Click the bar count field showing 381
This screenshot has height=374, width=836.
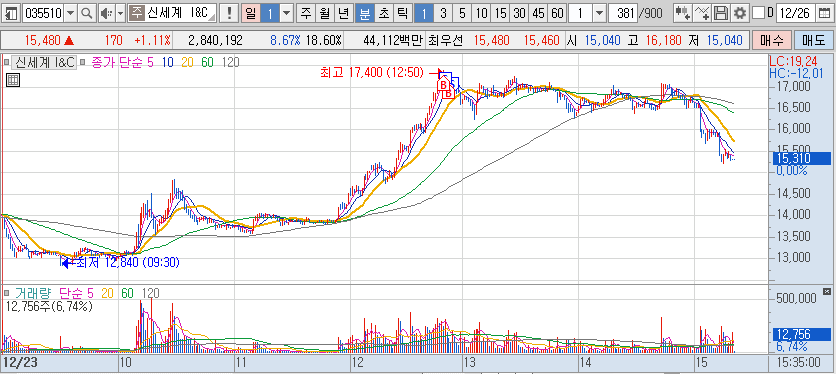point(622,13)
